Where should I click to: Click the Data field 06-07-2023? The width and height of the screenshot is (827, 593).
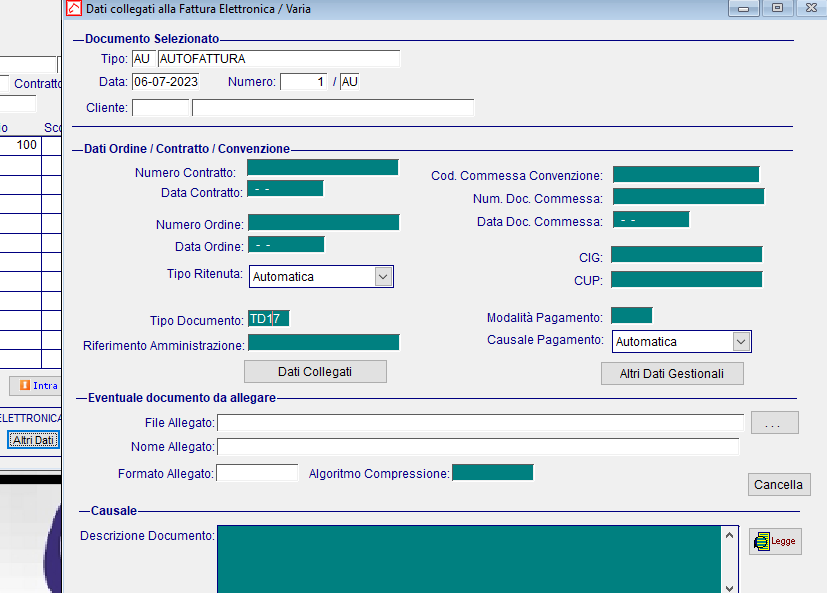(x=166, y=82)
